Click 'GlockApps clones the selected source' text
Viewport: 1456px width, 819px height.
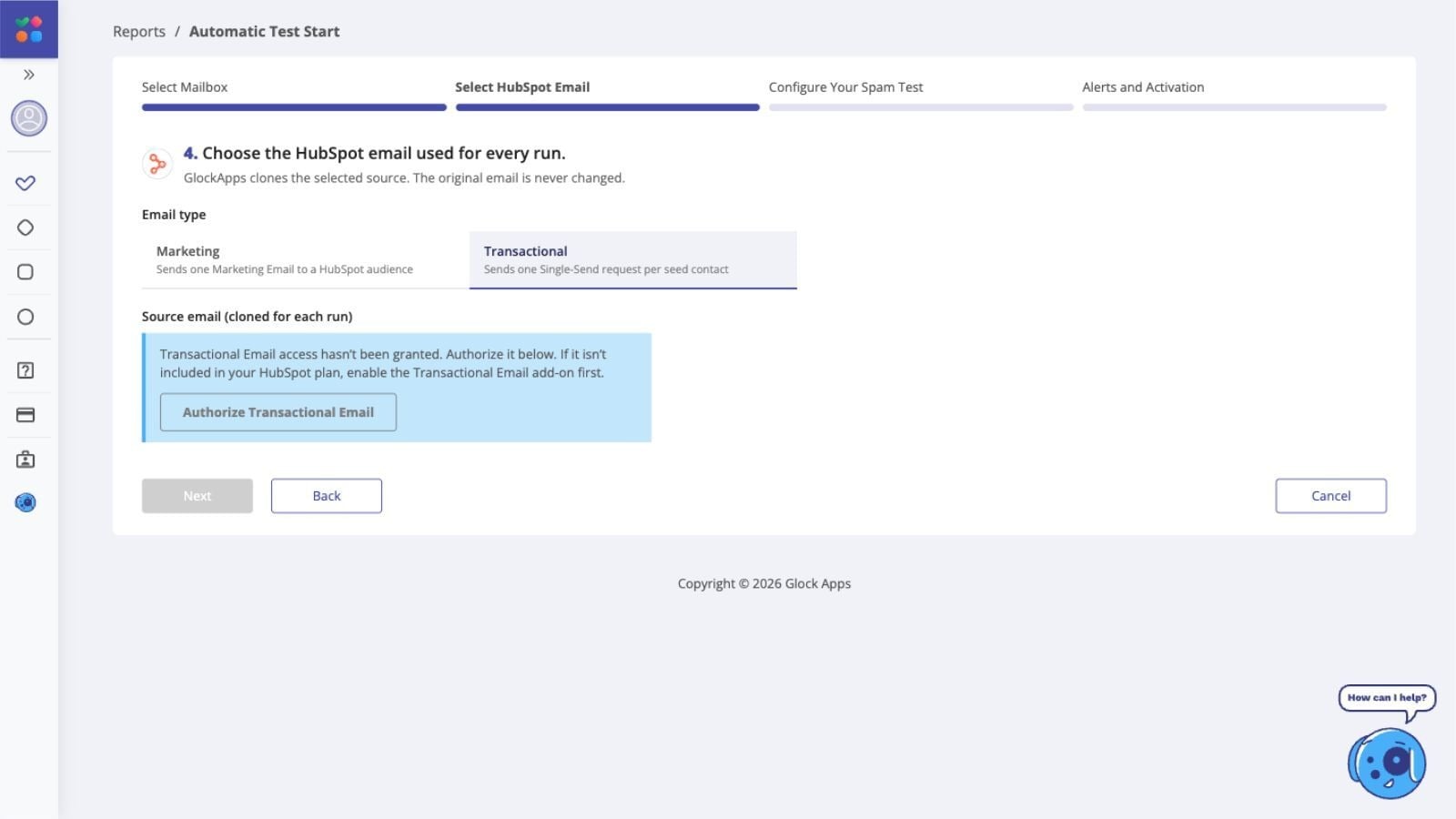coord(404,177)
